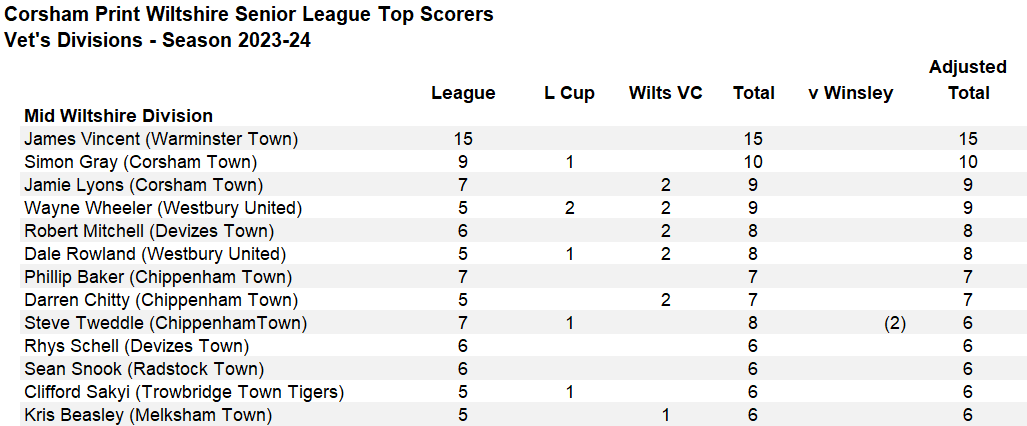This screenshot has height=426, width=1027.
Task: Select the Wilts VC column header
Action: tap(665, 93)
